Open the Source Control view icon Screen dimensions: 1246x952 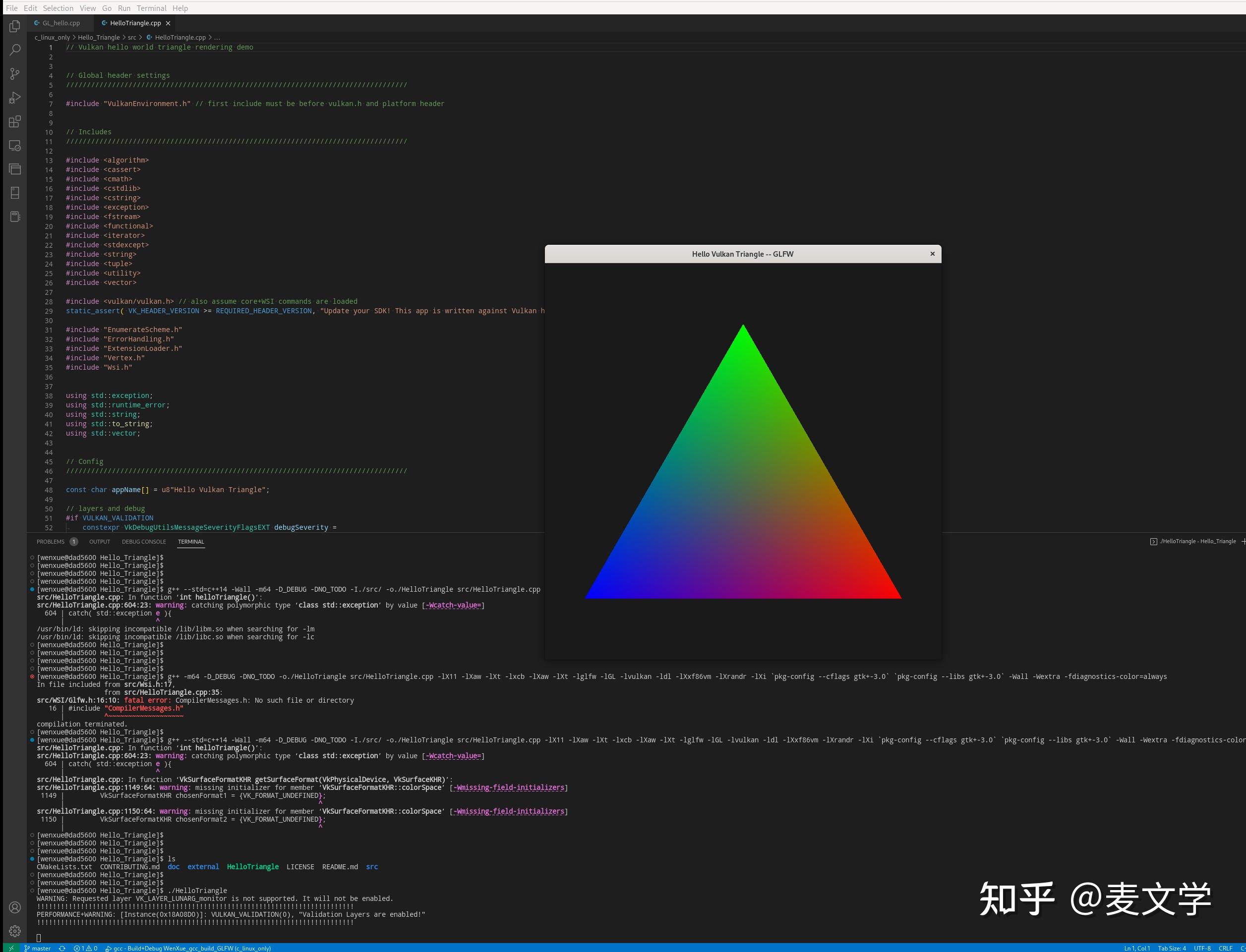click(15, 74)
